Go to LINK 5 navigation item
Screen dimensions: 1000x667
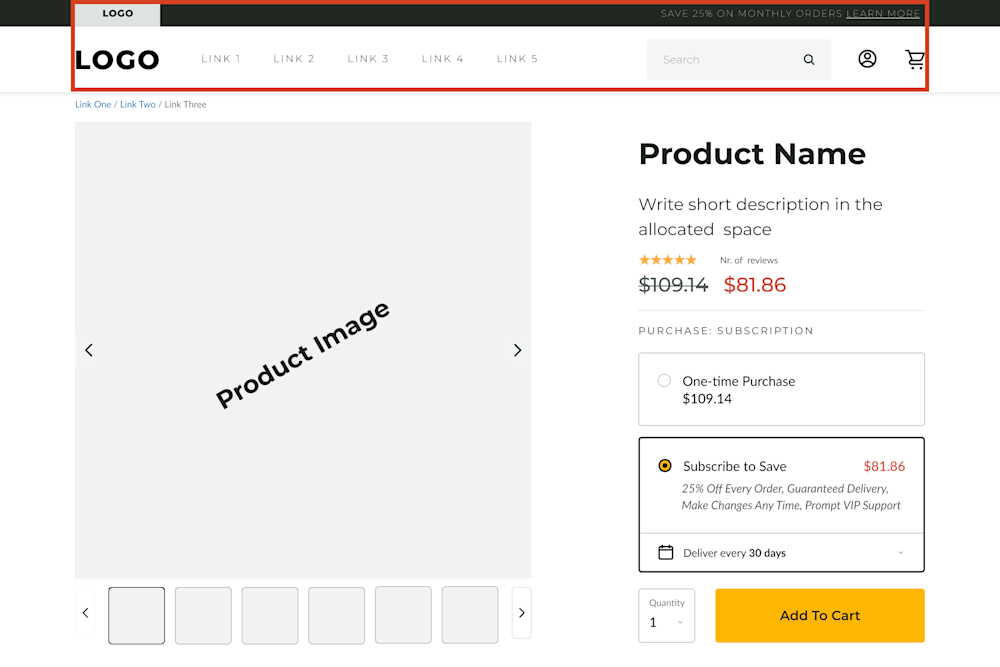pyautogui.click(x=517, y=59)
